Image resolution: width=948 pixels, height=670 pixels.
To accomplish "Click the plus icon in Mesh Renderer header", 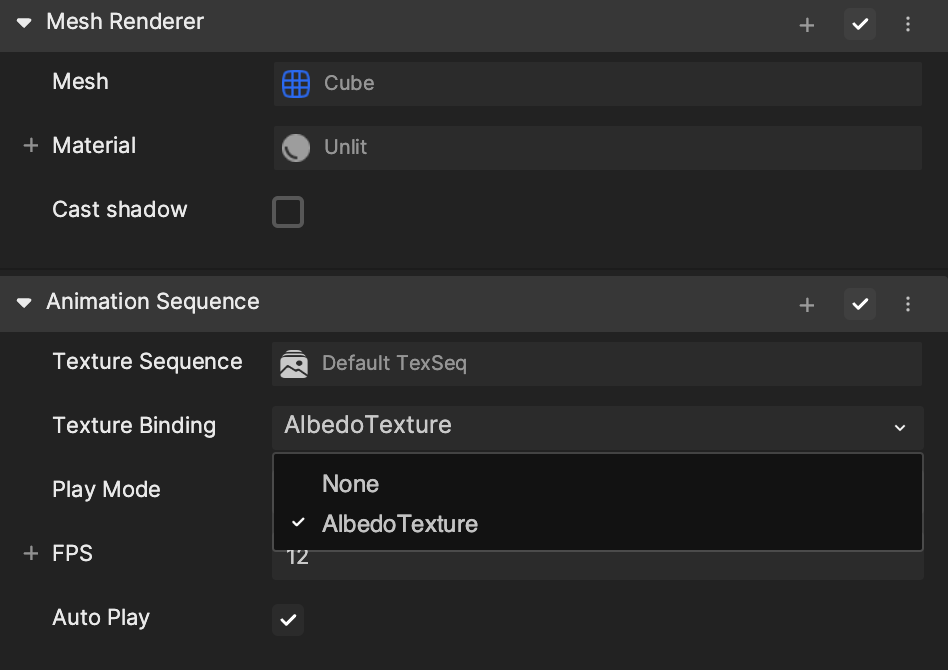I will (x=807, y=25).
